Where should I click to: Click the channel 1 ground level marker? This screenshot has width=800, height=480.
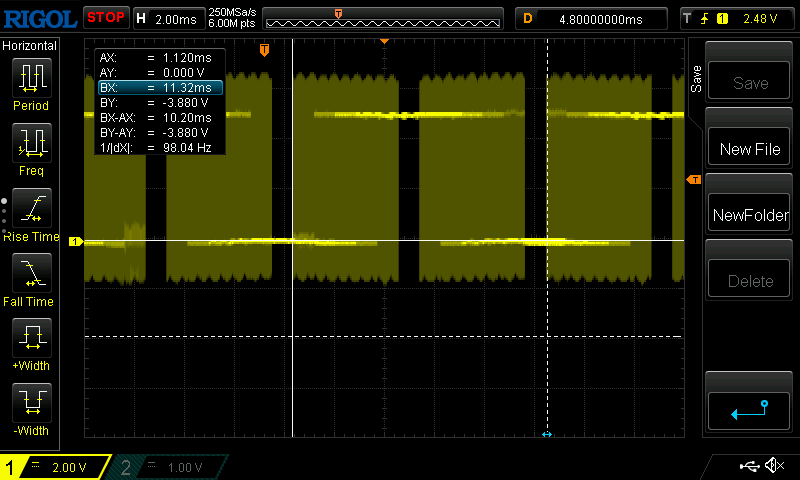76,241
